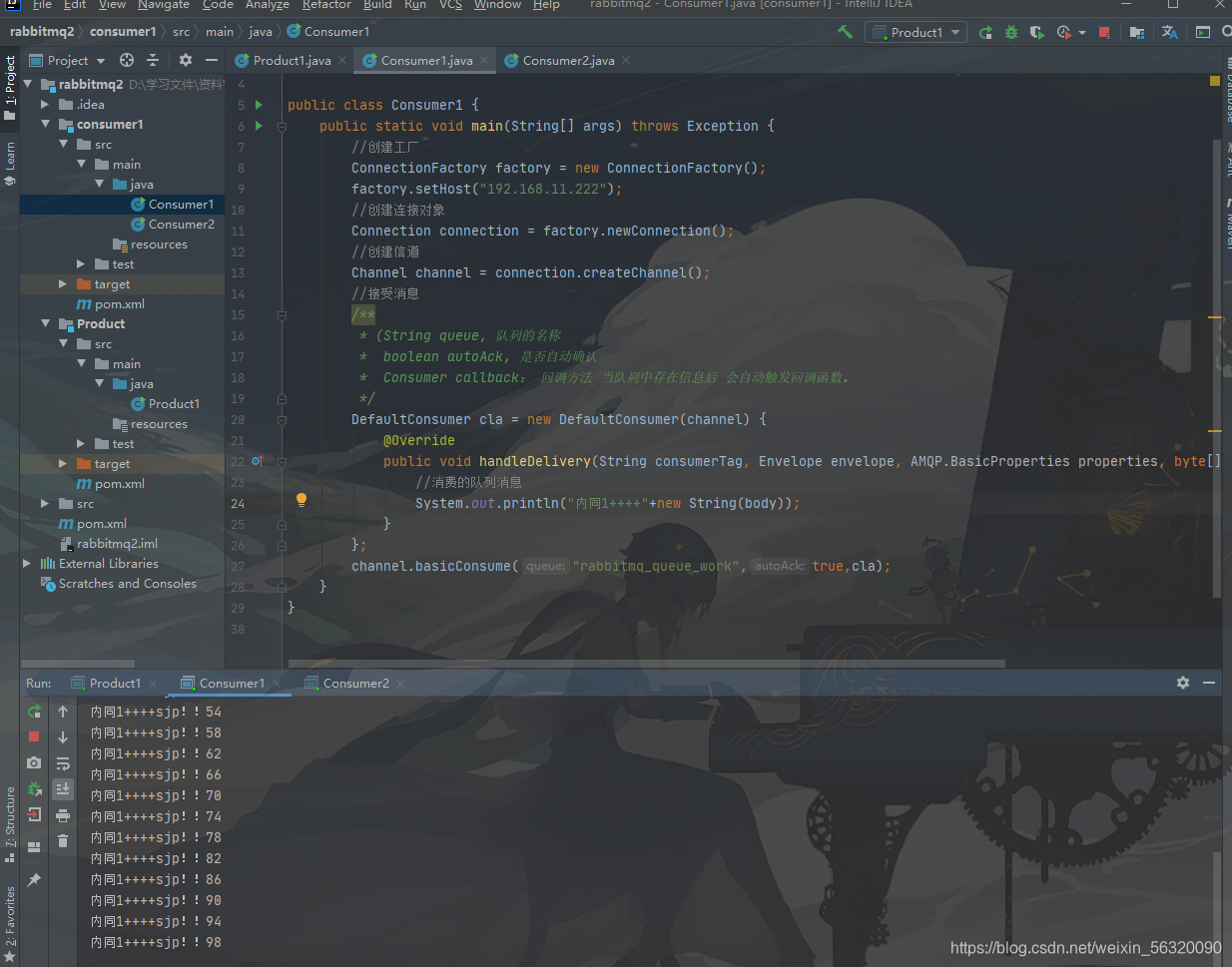Collapse the Product module node

pos(45,323)
